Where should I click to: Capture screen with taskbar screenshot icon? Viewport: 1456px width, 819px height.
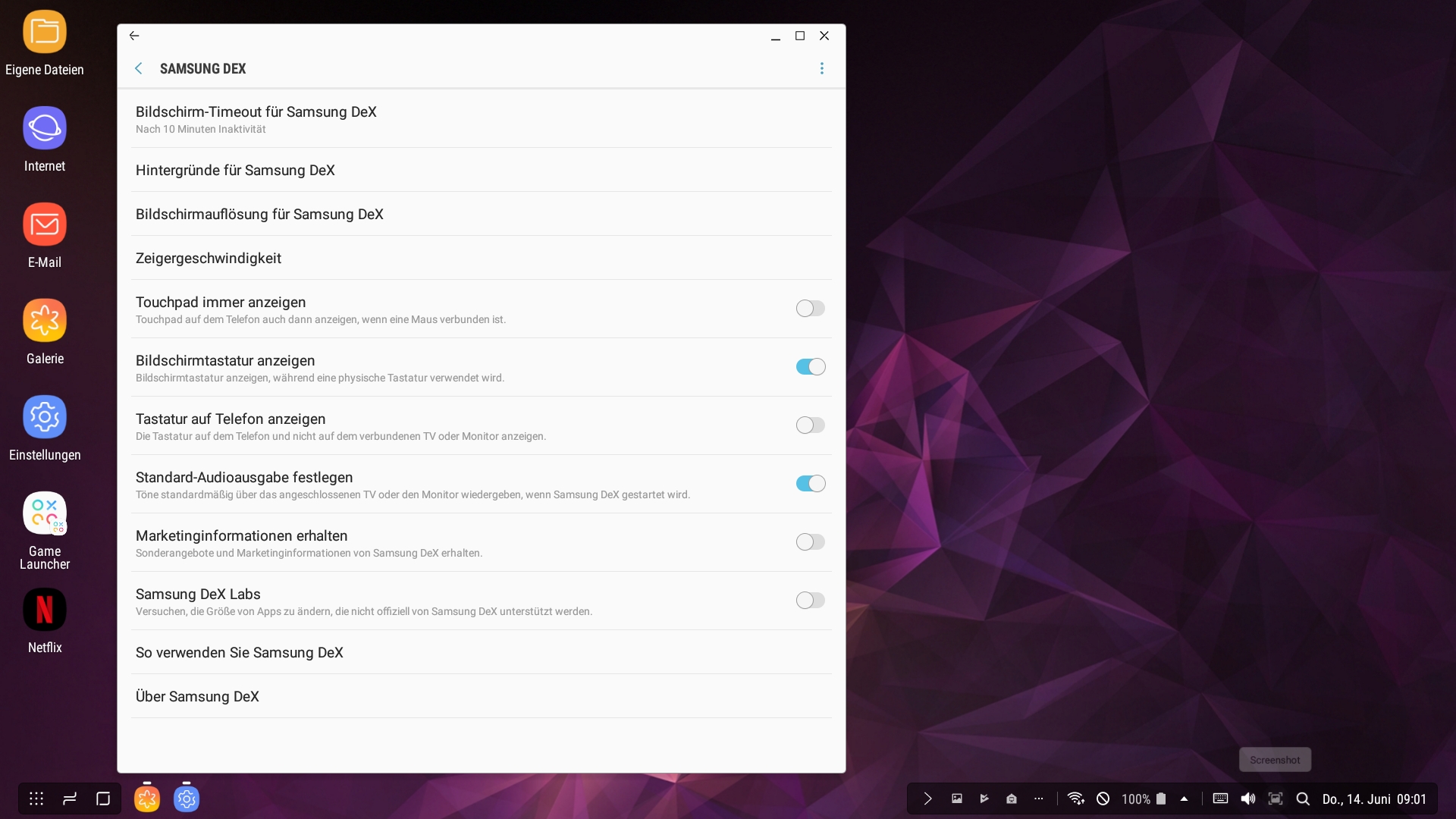1276,799
